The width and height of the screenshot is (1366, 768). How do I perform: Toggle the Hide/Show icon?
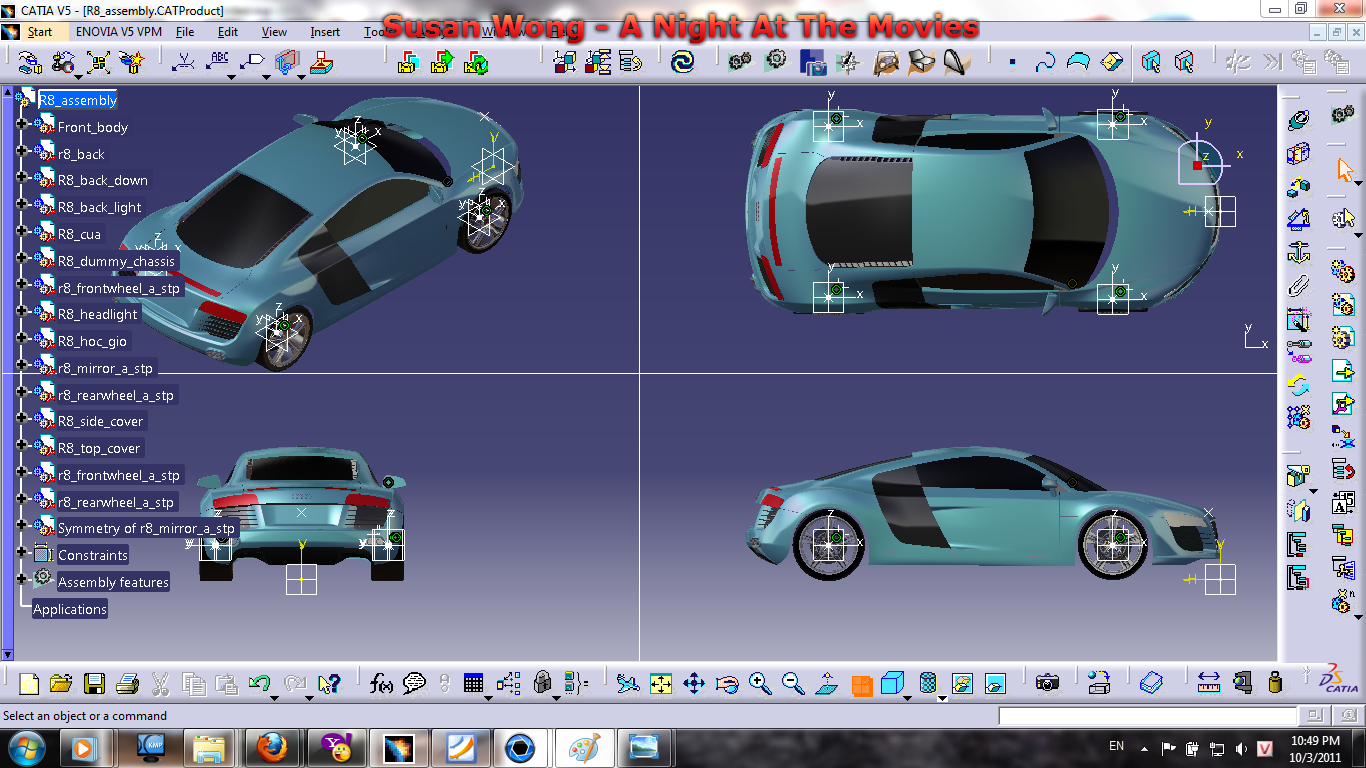tap(962, 684)
